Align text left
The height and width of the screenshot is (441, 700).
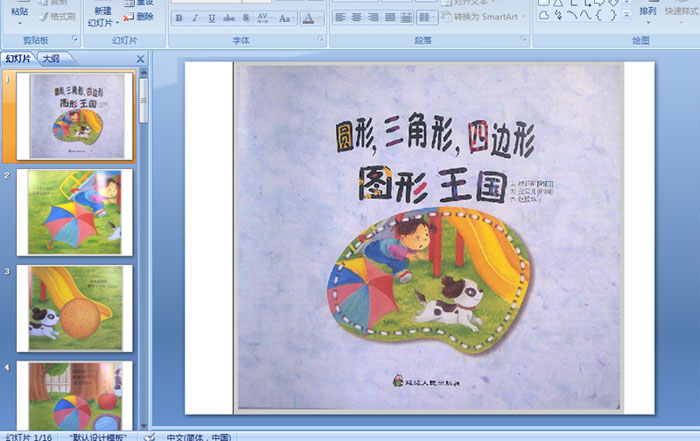(x=340, y=17)
